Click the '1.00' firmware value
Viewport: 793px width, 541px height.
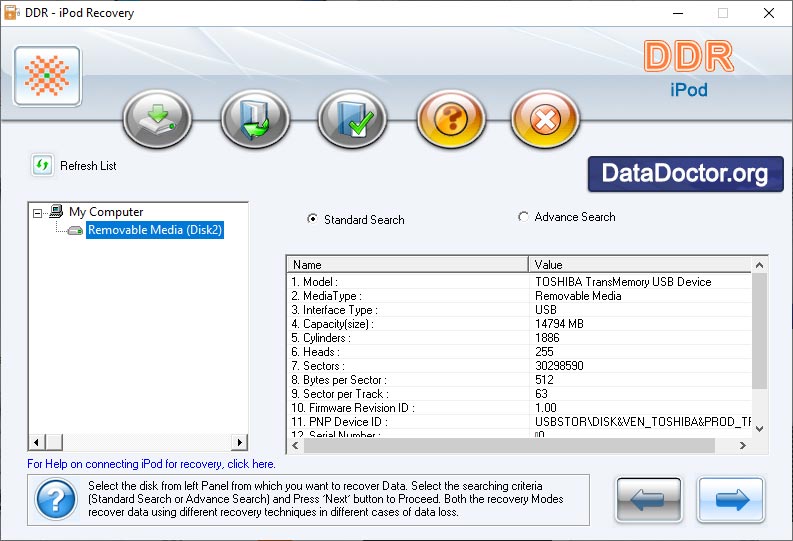pyautogui.click(x=546, y=408)
